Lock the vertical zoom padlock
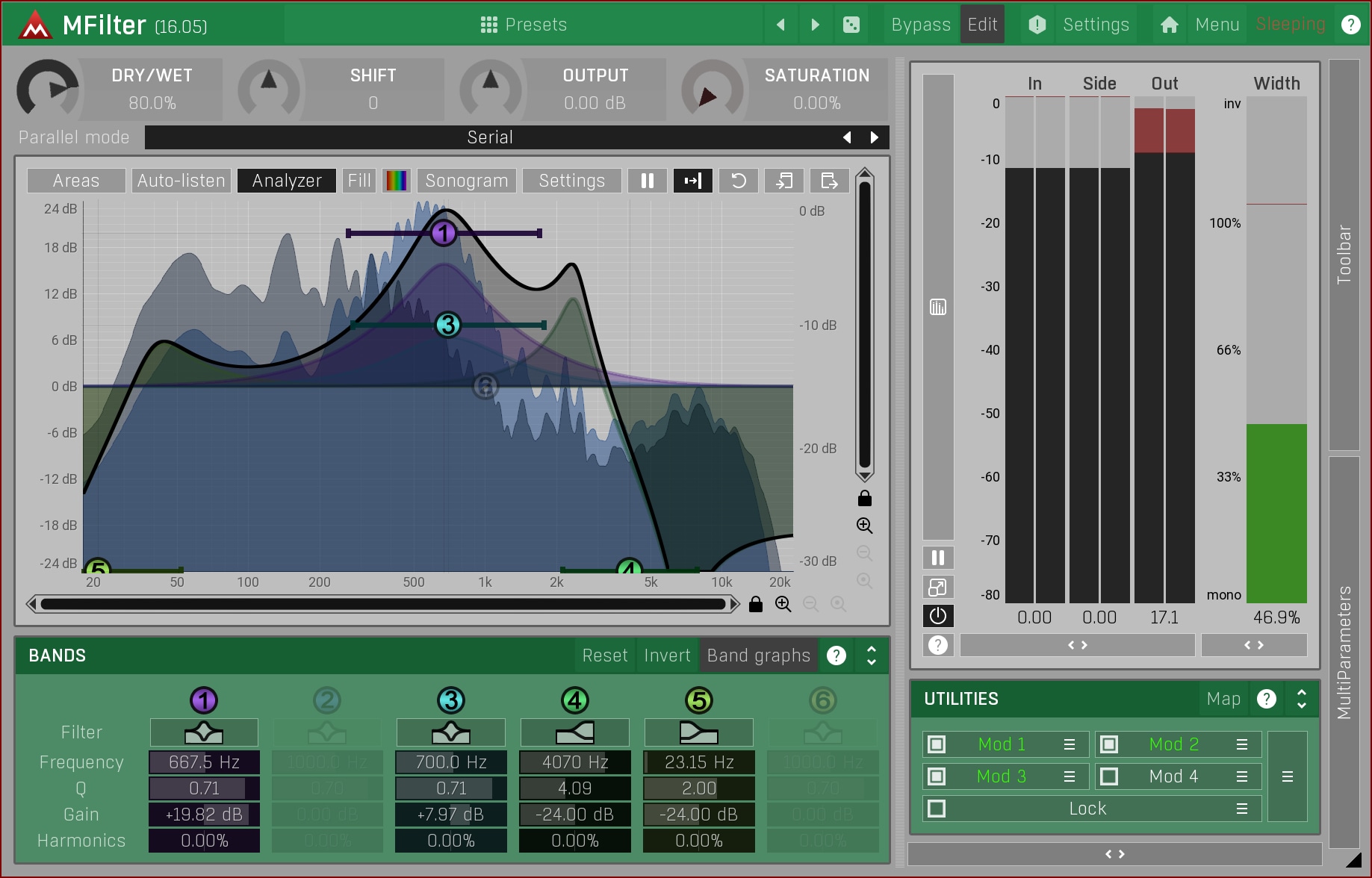 865,498
